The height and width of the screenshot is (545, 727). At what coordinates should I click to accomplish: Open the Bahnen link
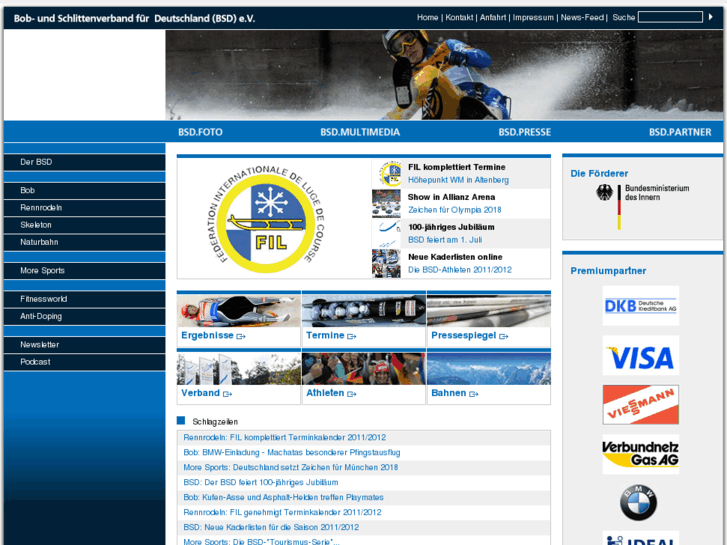[448, 393]
